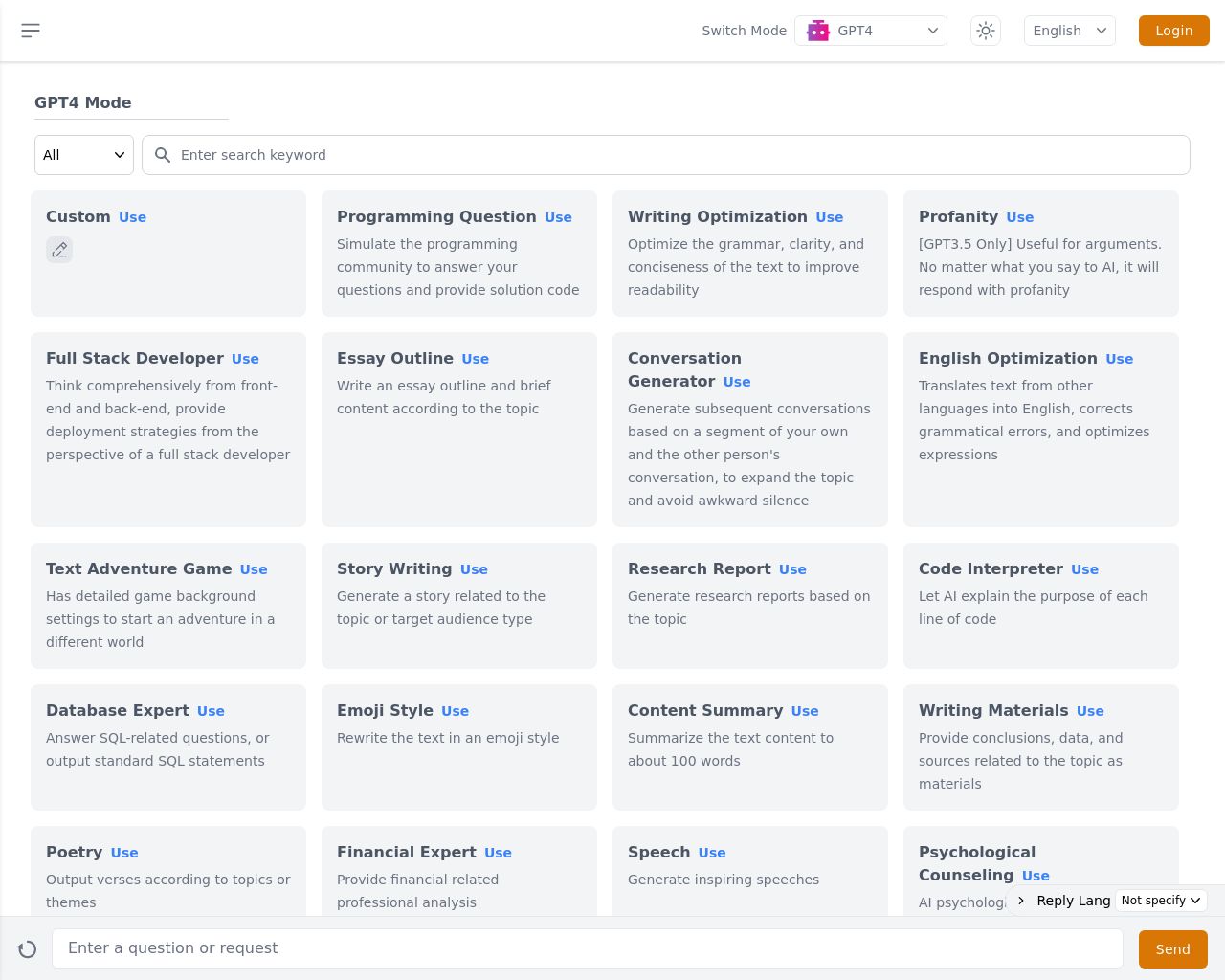This screenshot has height=980, width=1225.
Task: Click 'Summarize the text content' description
Action: click(731, 749)
